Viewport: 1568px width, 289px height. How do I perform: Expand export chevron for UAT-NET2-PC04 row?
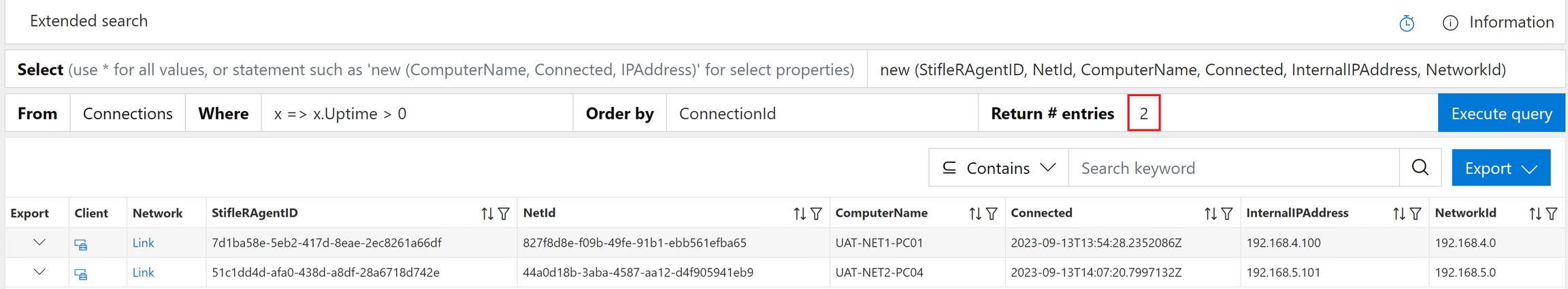coord(39,273)
